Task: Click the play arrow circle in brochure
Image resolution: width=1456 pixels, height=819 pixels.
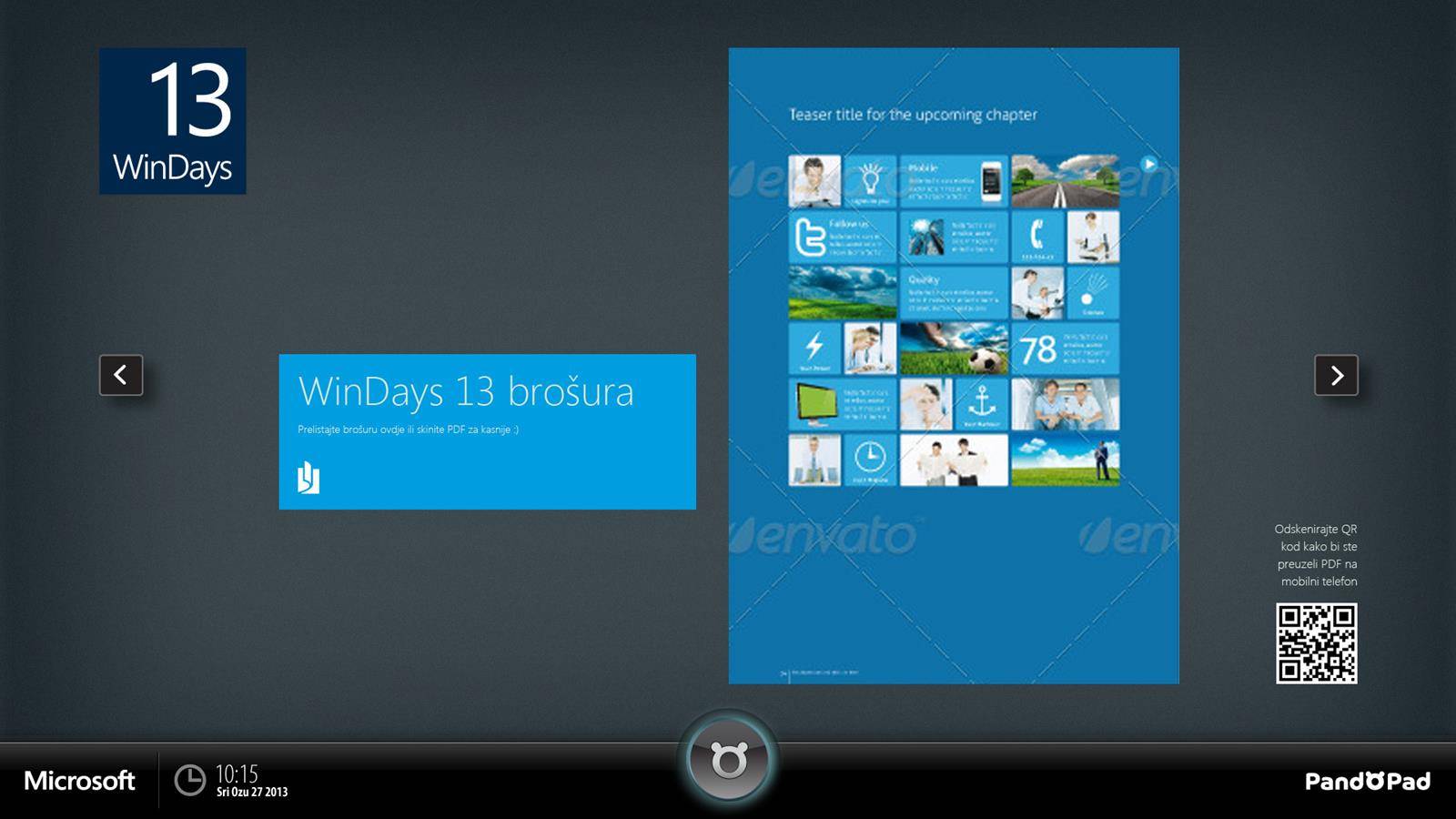Action: click(x=1149, y=164)
